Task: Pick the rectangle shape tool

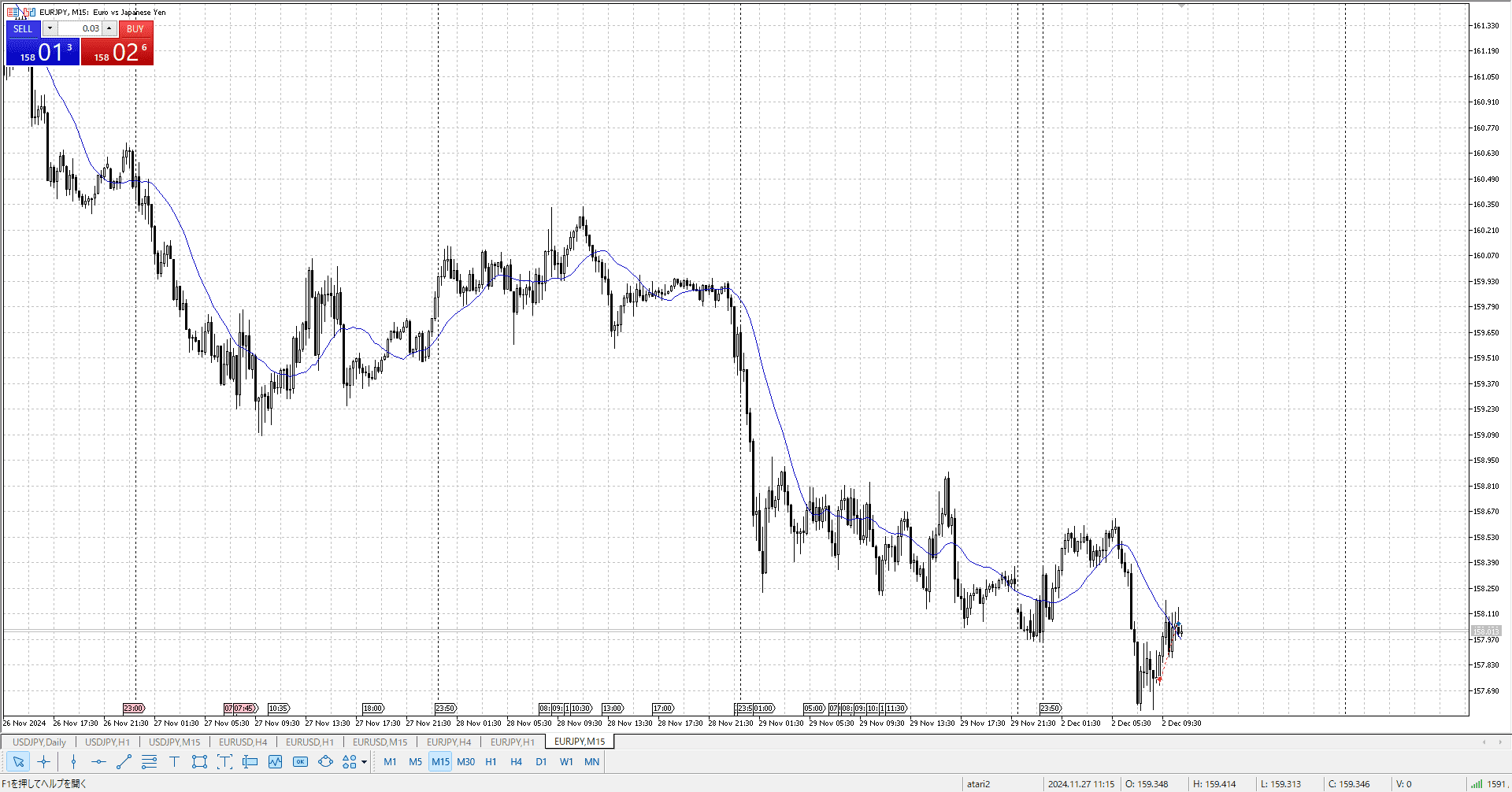Action: [199, 761]
